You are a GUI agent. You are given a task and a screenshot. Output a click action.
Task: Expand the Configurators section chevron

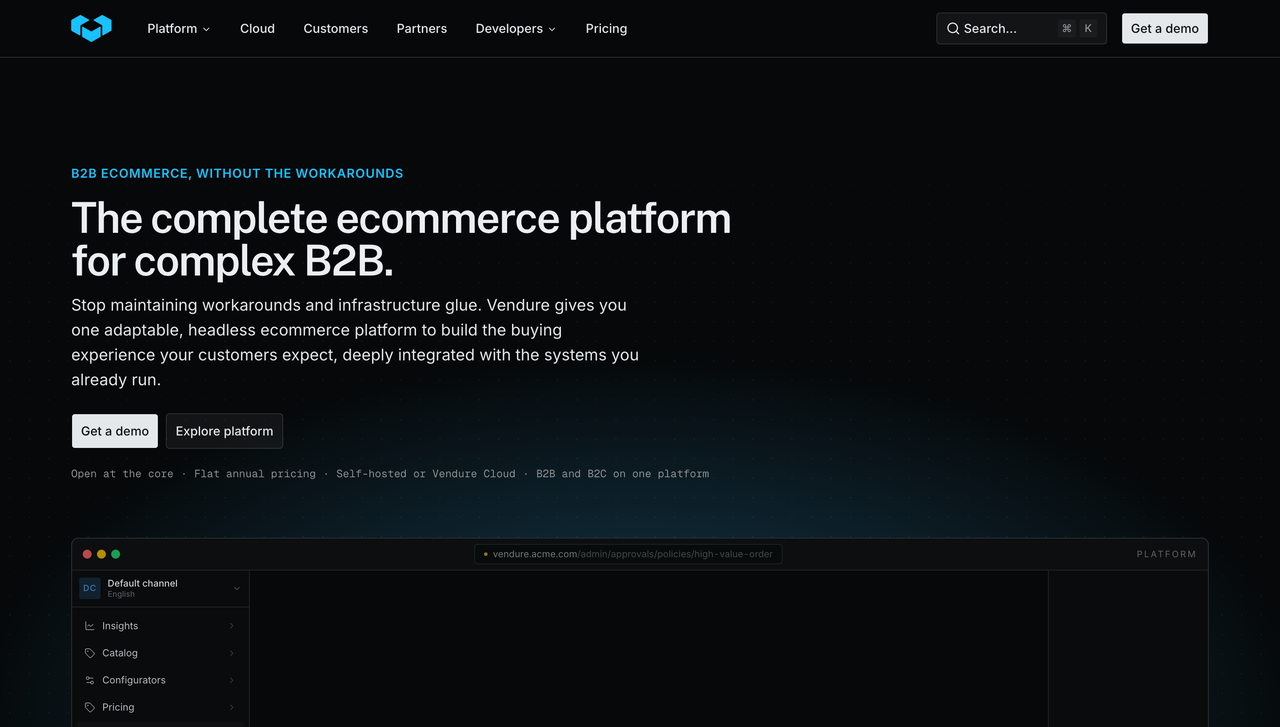pyautogui.click(x=231, y=680)
